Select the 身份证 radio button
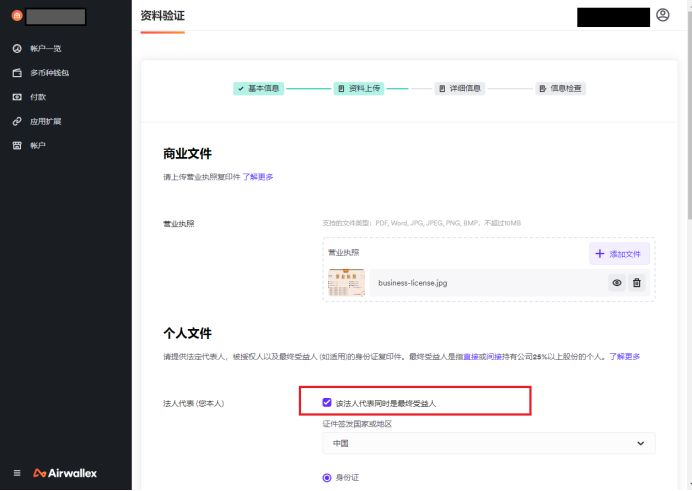The width and height of the screenshot is (692, 491). [327, 477]
